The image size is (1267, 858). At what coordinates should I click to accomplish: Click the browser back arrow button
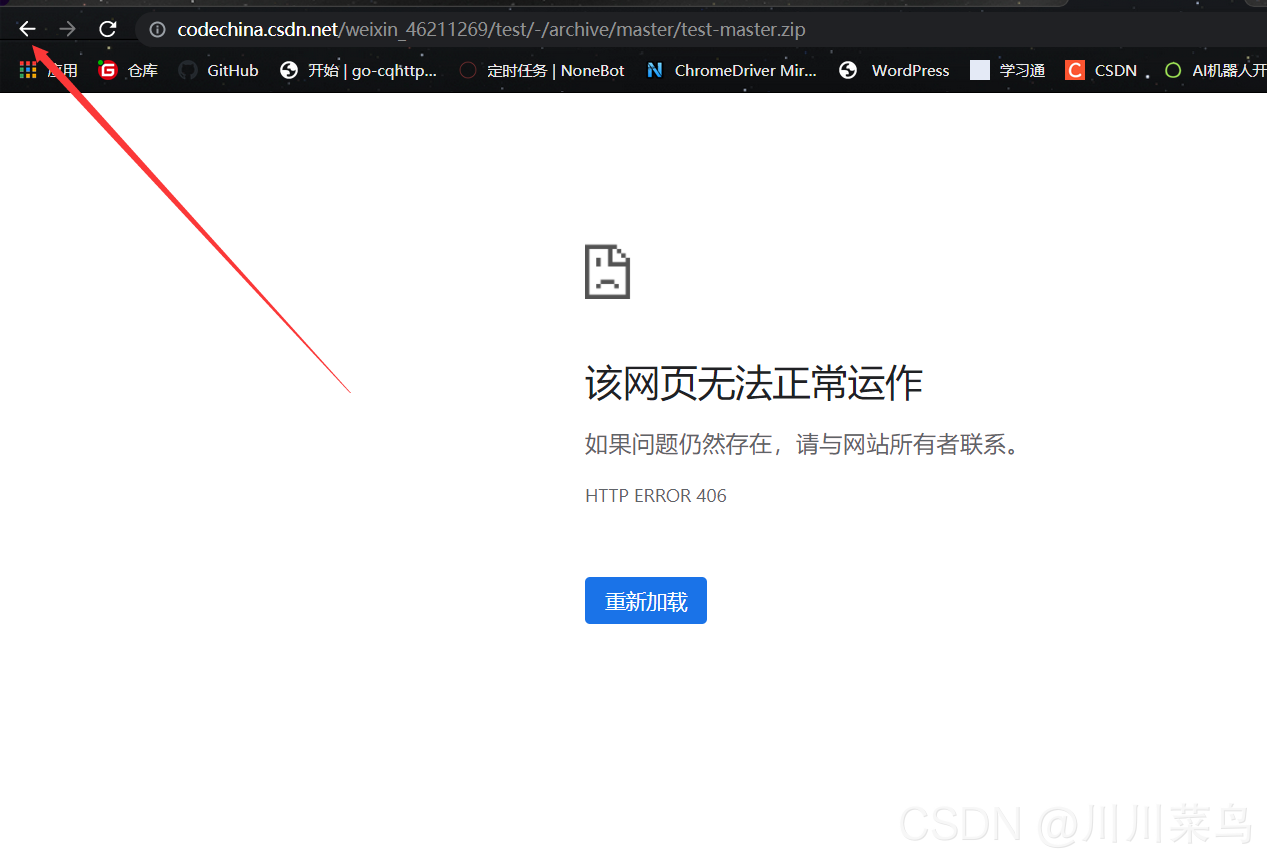[x=27, y=29]
